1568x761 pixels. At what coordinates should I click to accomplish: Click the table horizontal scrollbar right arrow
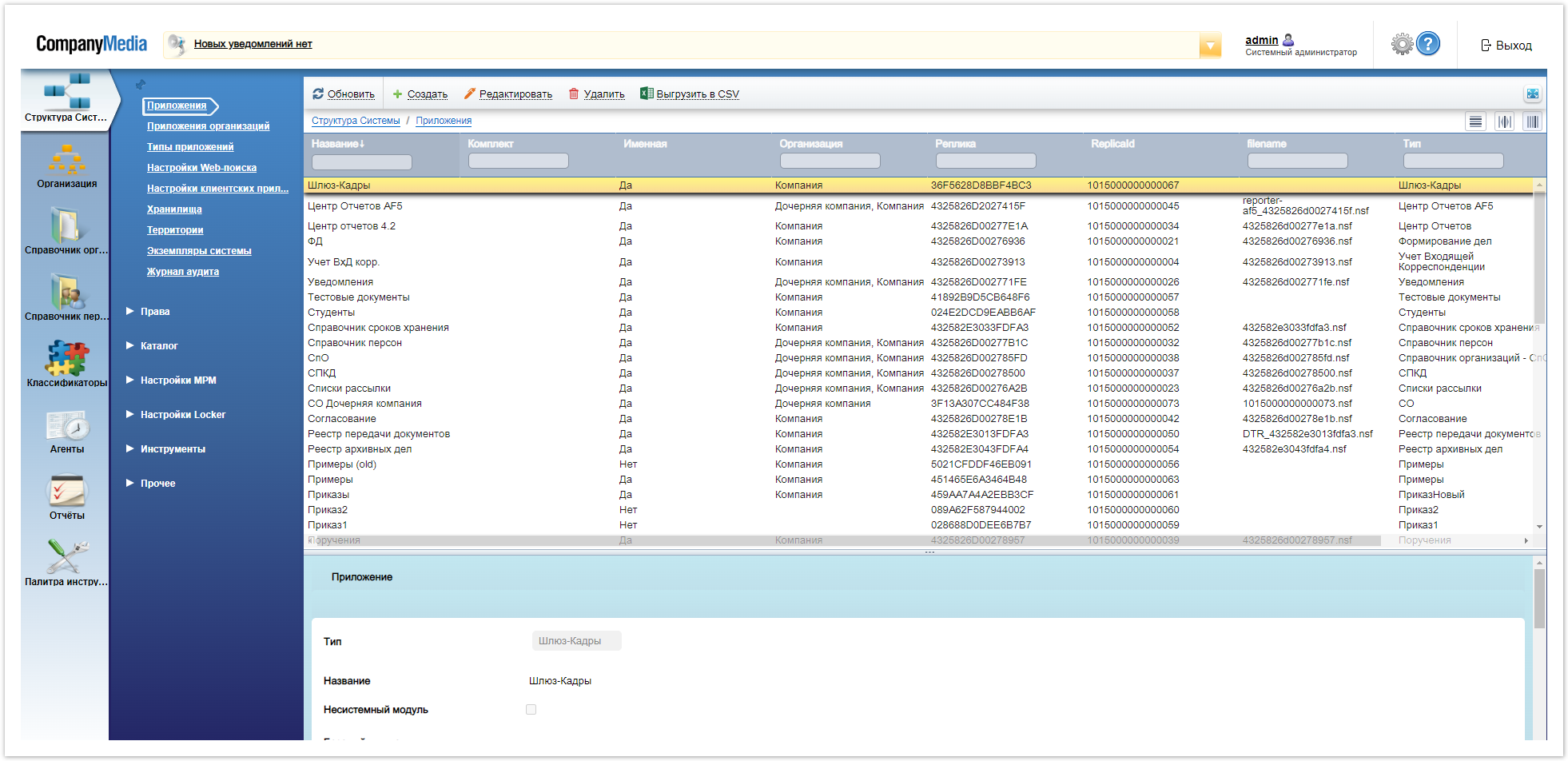point(1526,541)
